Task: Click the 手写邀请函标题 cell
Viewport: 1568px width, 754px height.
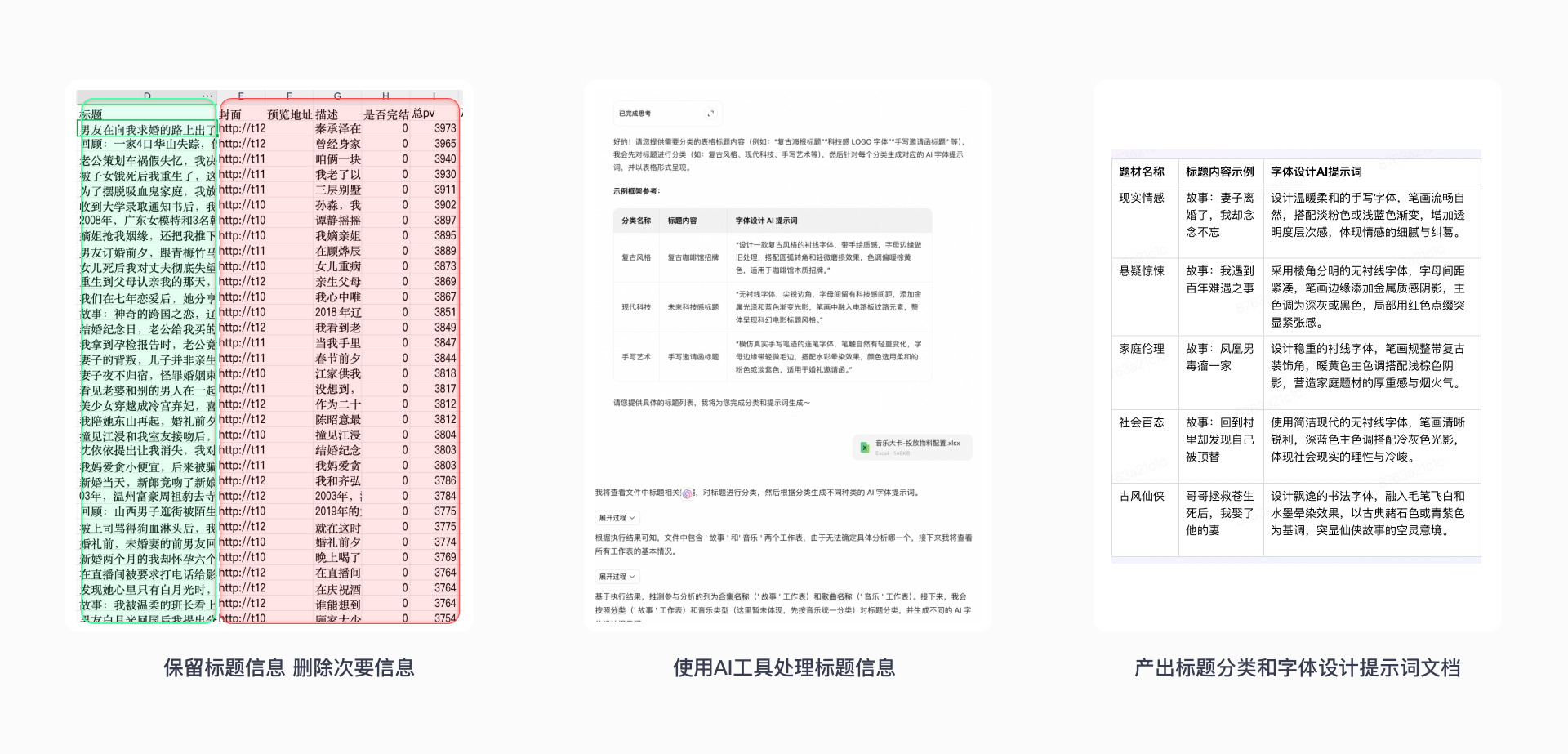Action: pyautogui.click(x=693, y=357)
